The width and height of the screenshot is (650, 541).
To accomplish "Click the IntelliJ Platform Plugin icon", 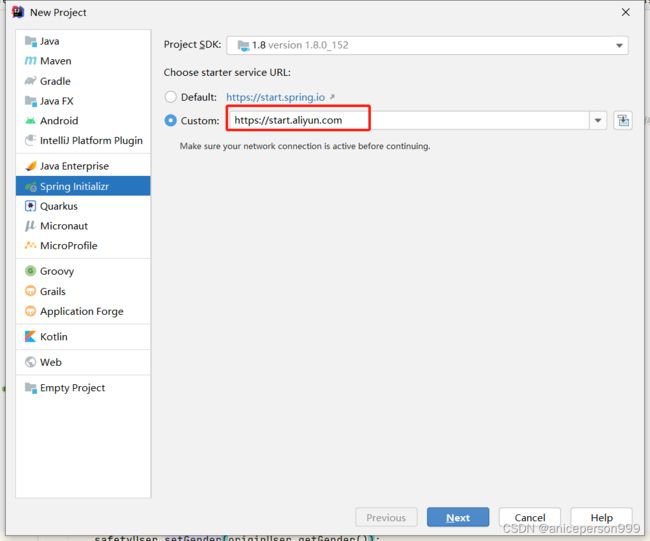I will 31,141.
